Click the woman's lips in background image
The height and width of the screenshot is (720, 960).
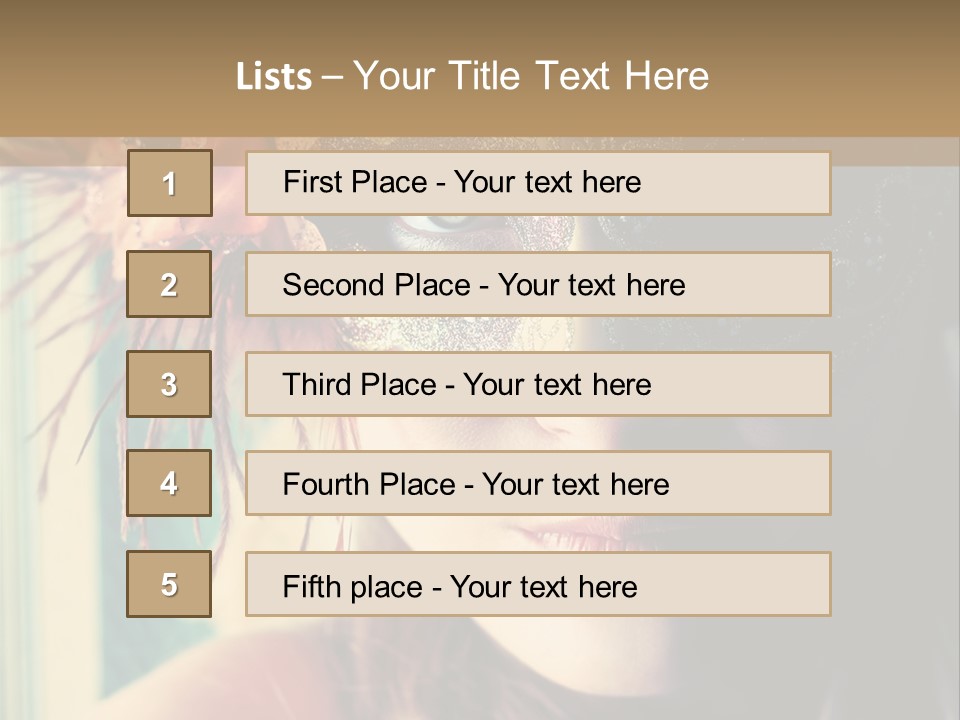580,532
